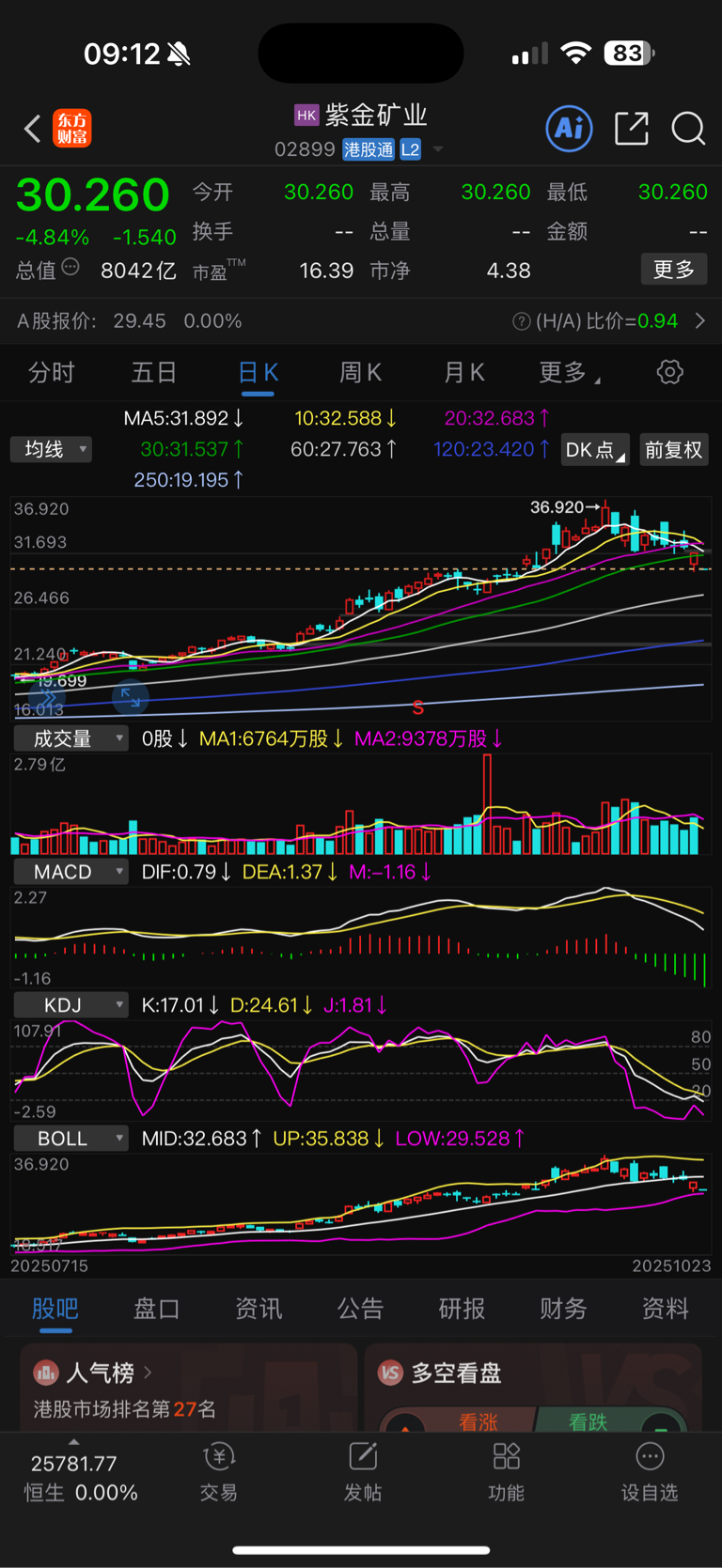Expand the 更多 chart period menu
Screen dimensions: 722x1568
click(x=570, y=373)
